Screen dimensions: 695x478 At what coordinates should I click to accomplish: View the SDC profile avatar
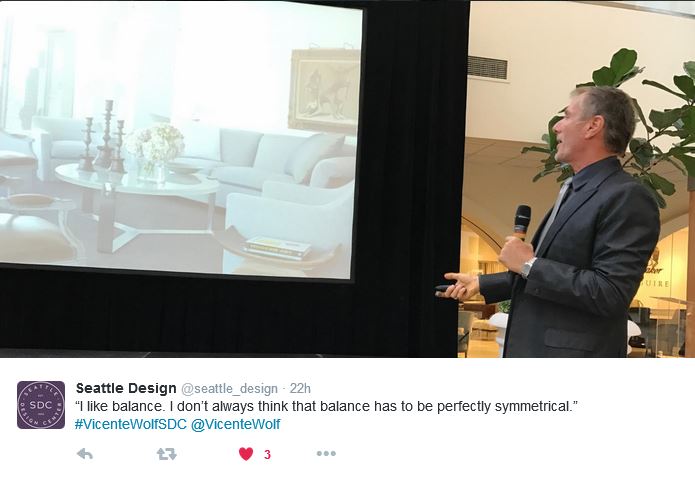point(41,405)
